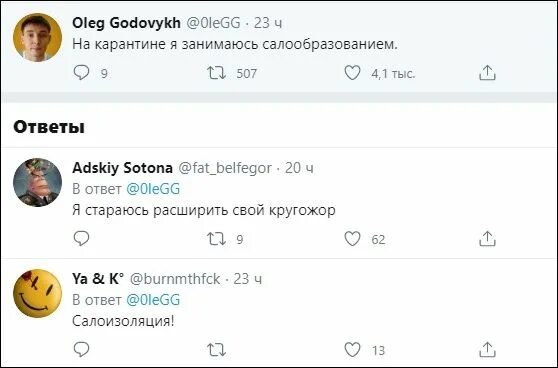Reply to Oleg Godovykh's tweet

coord(81,73)
